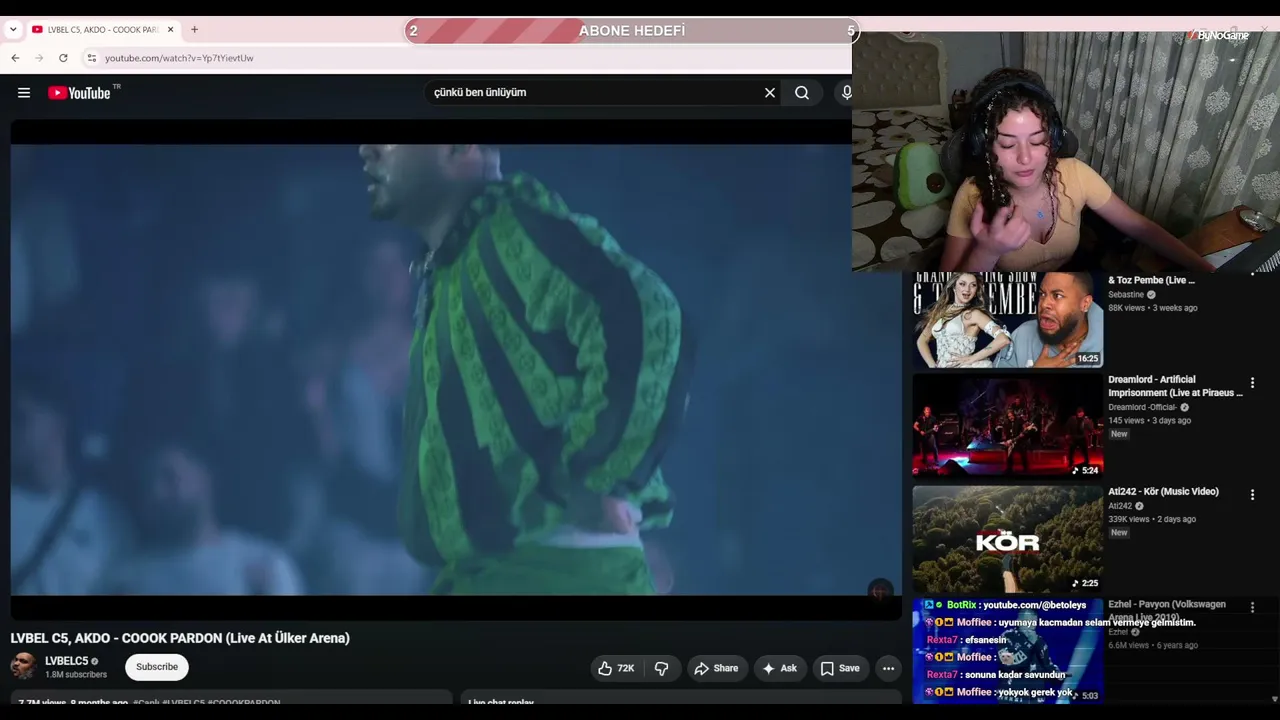Open options menu for Ati242 Kör video

[1252, 495]
